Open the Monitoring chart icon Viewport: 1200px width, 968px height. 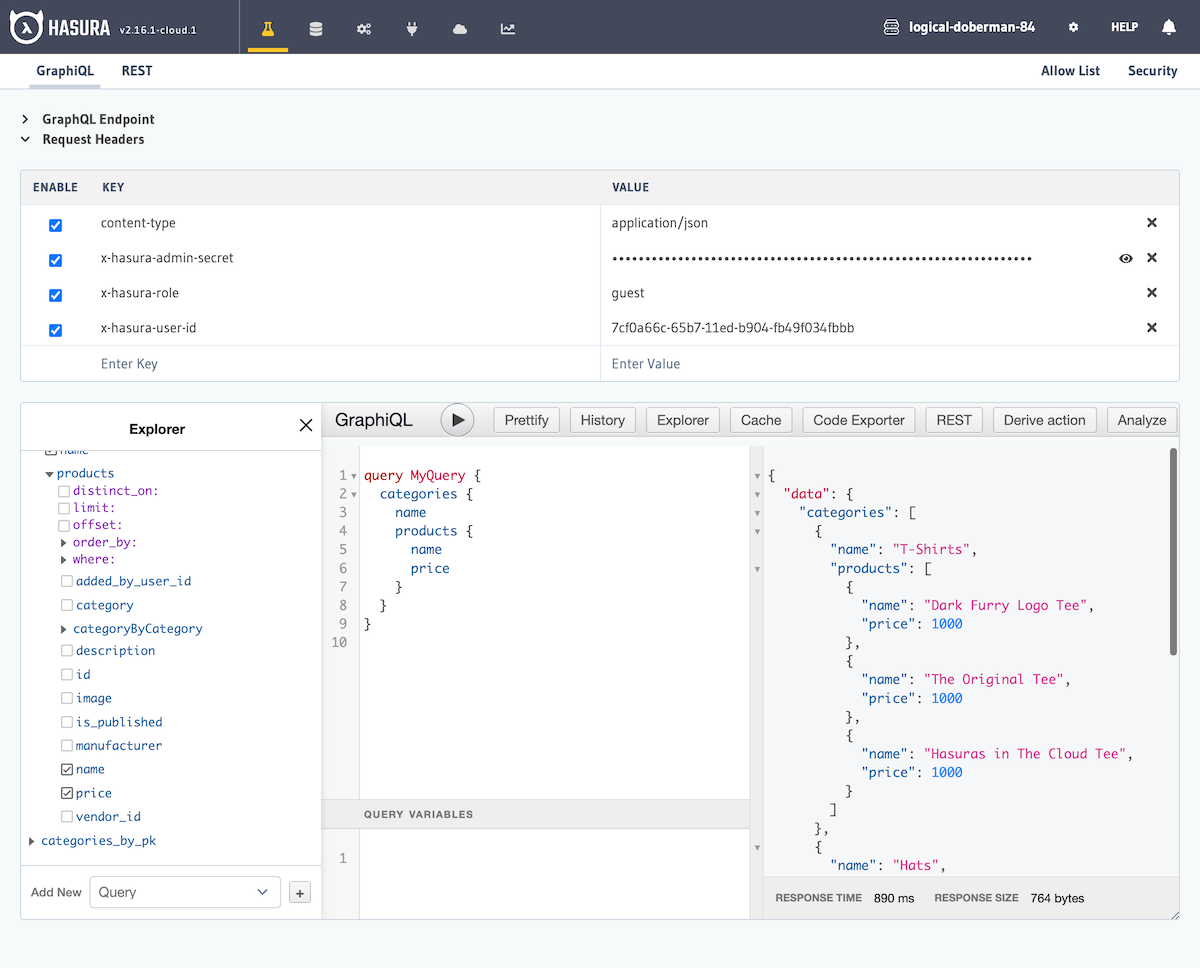[x=508, y=28]
